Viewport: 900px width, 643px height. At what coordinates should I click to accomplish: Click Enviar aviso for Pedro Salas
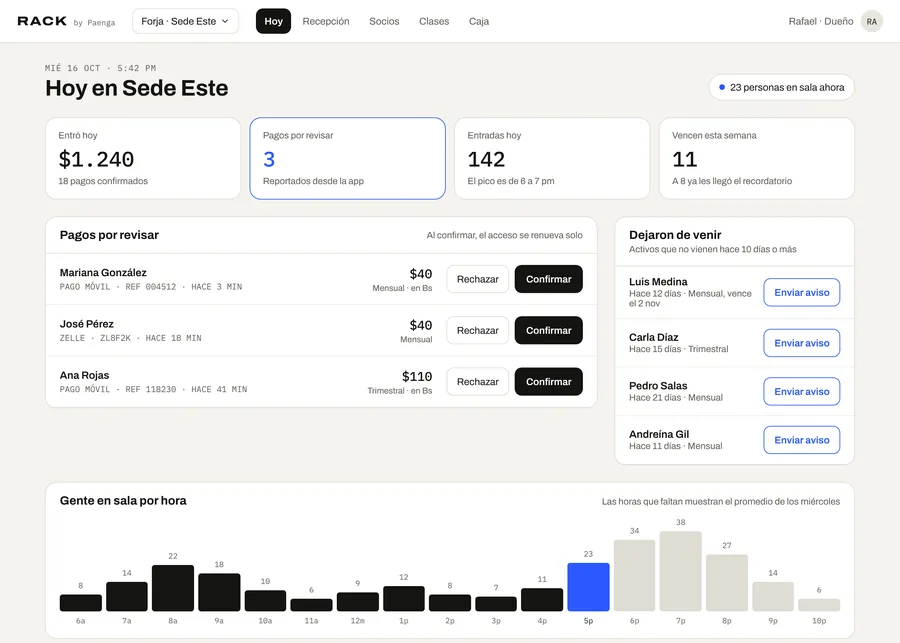[x=801, y=392]
